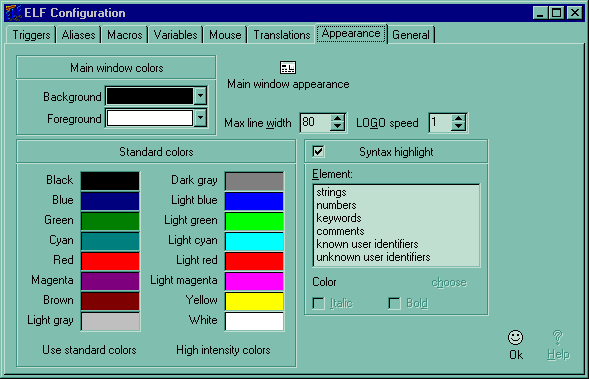Click the ELF title bar application icon

tap(14, 13)
